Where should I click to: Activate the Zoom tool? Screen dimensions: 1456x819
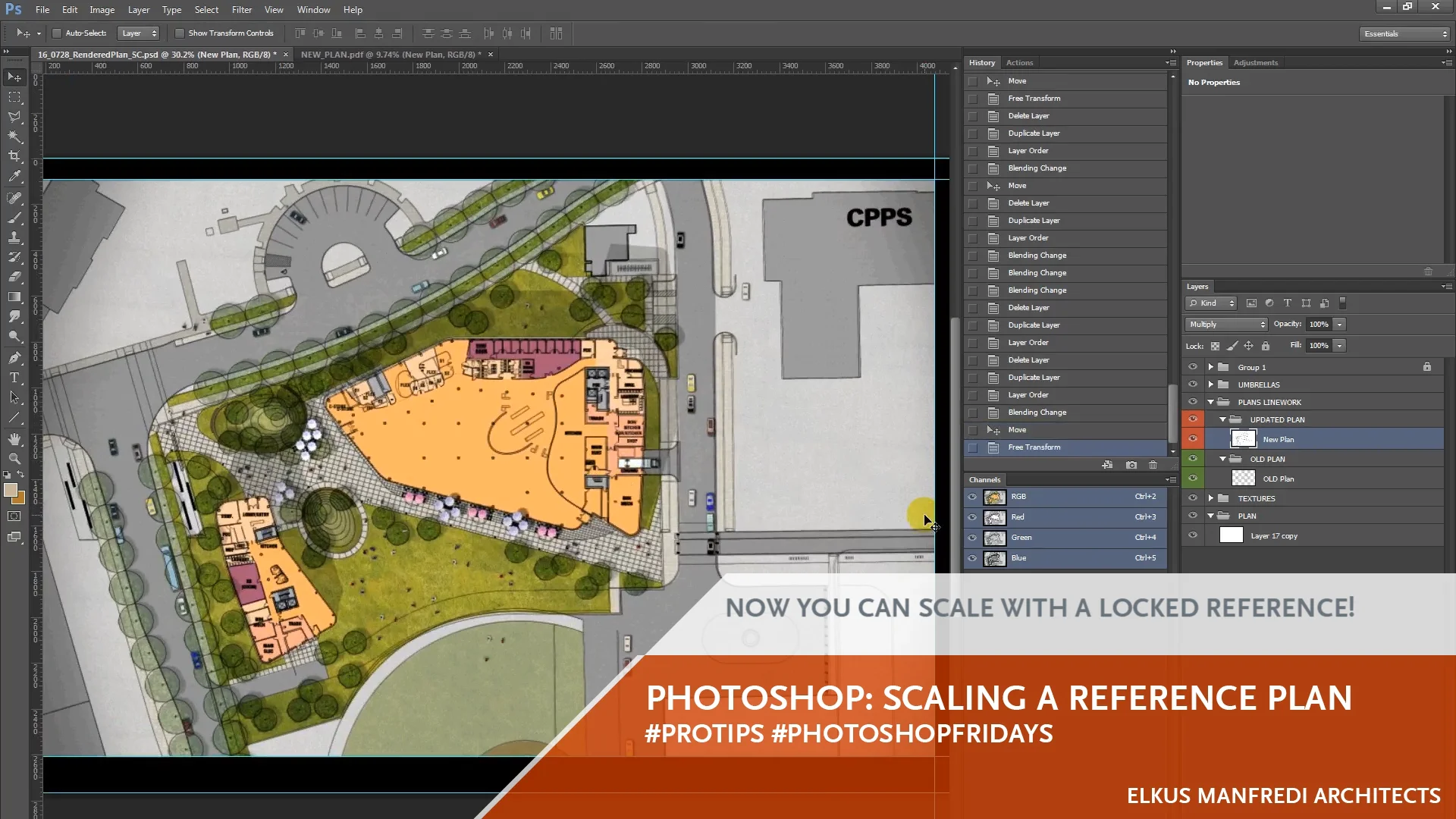click(x=14, y=459)
